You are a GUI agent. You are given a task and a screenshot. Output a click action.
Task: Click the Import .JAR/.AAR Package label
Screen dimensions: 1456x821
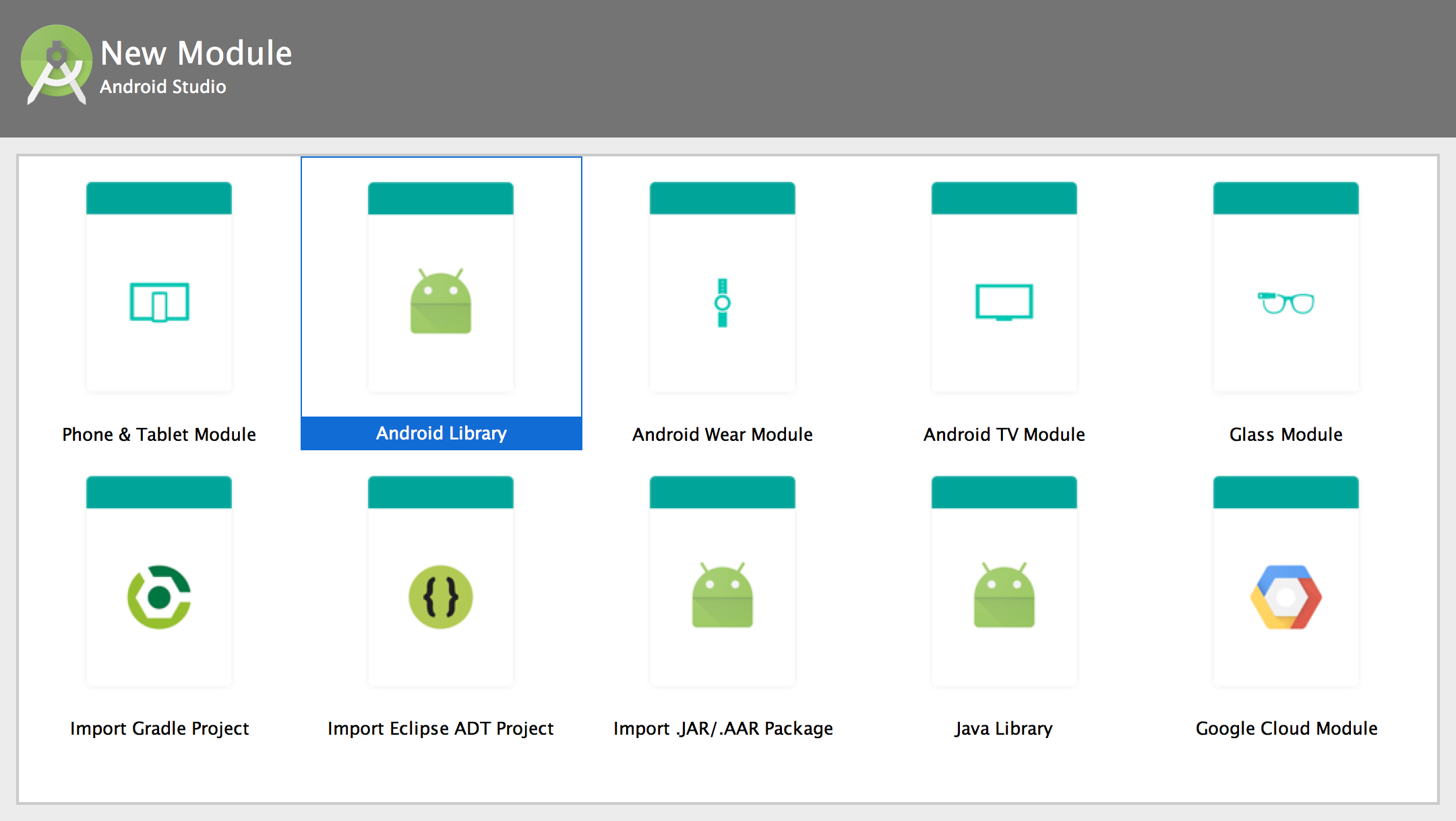tap(723, 729)
